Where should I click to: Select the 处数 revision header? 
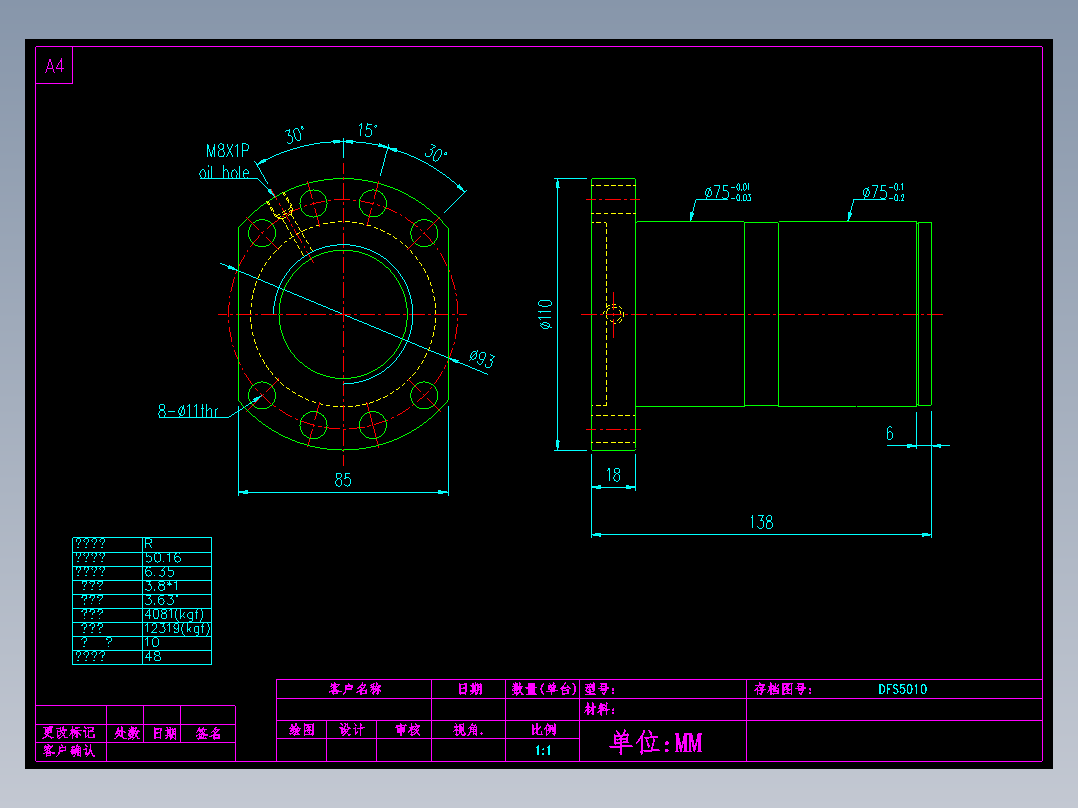(126, 733)
